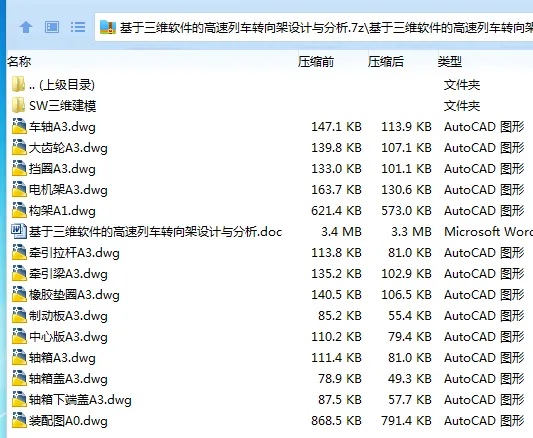
Task: Click the 3.3 MB compressed size value
Action: (411, 232)
